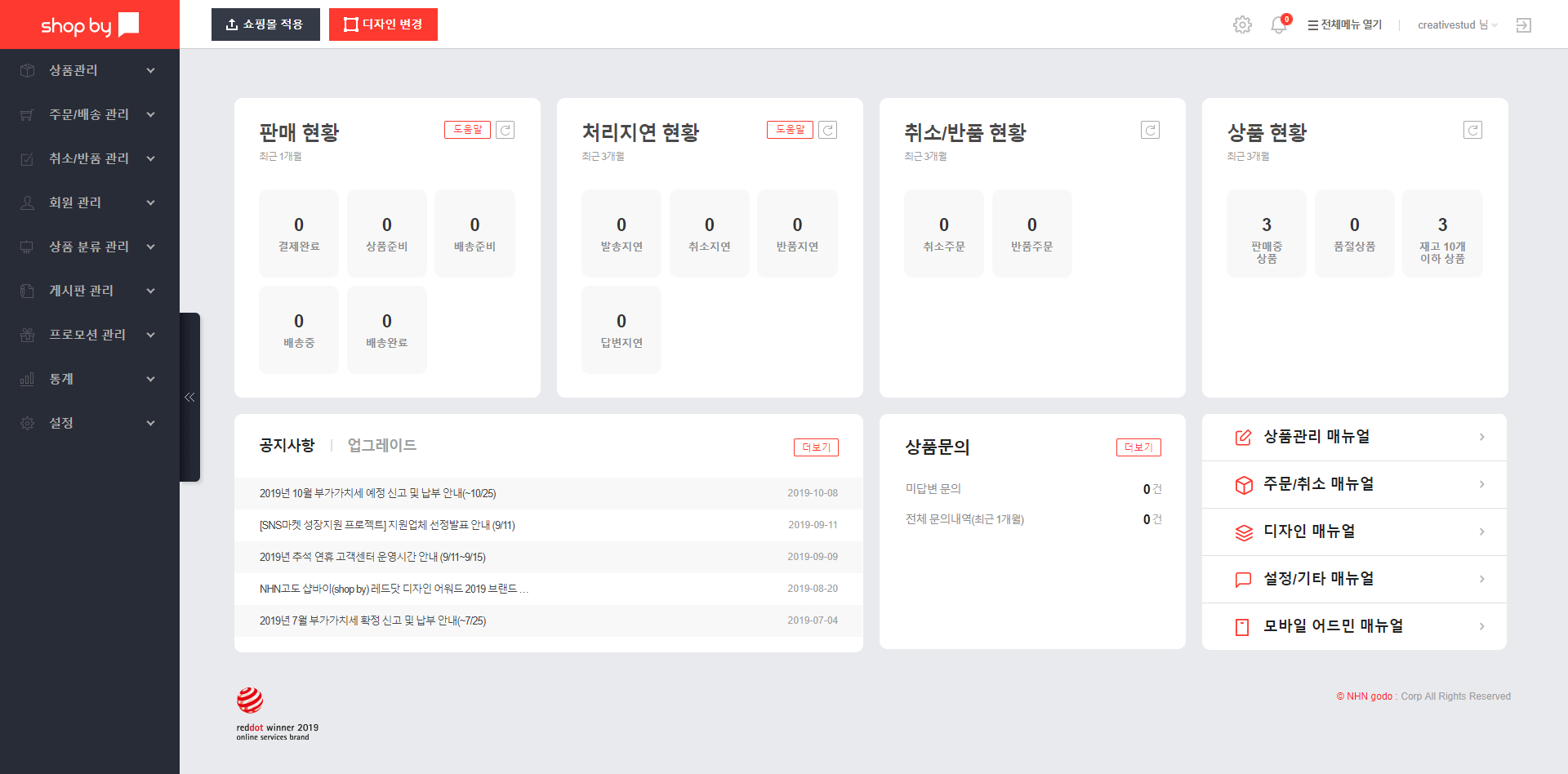
Task: Click the 쇼핑몰 적용 button
Action: 265,24
